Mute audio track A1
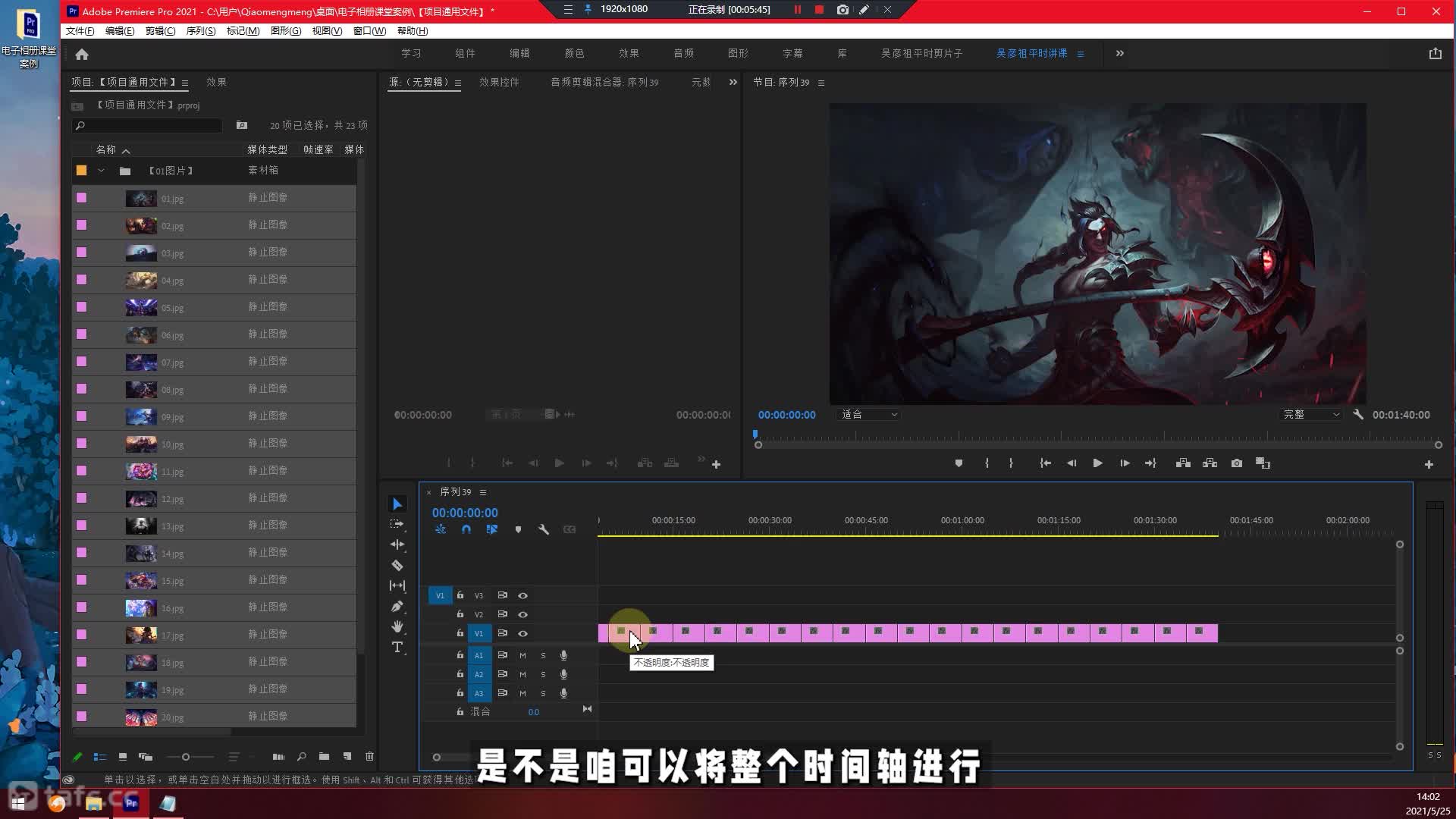 pyautogui.click(x=522, y=655)
